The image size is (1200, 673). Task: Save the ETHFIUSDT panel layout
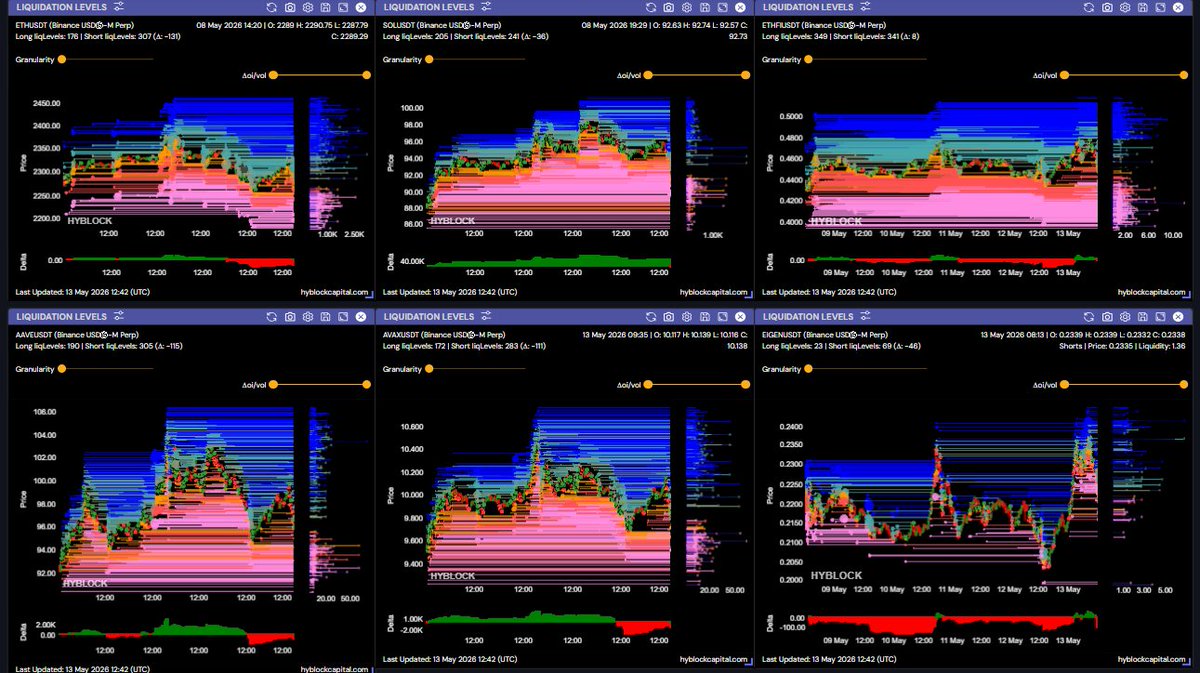1142,7
